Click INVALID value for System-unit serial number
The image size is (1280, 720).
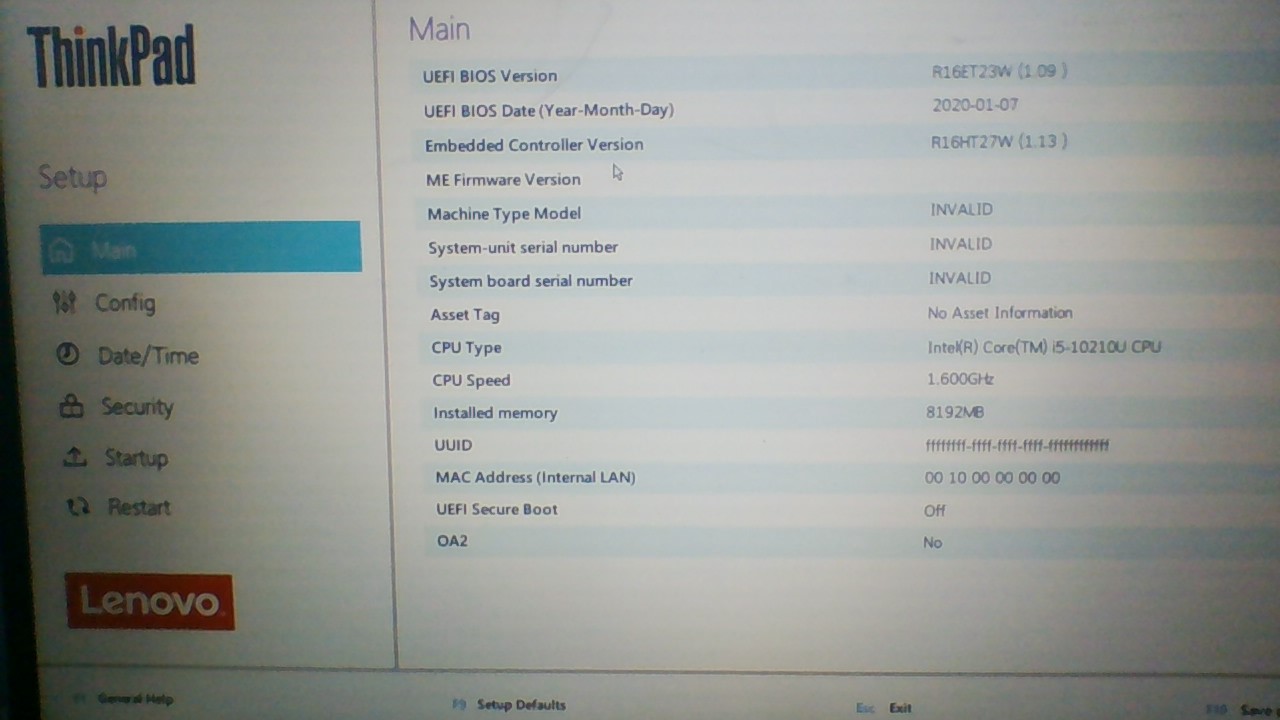(x=961, y=244)
